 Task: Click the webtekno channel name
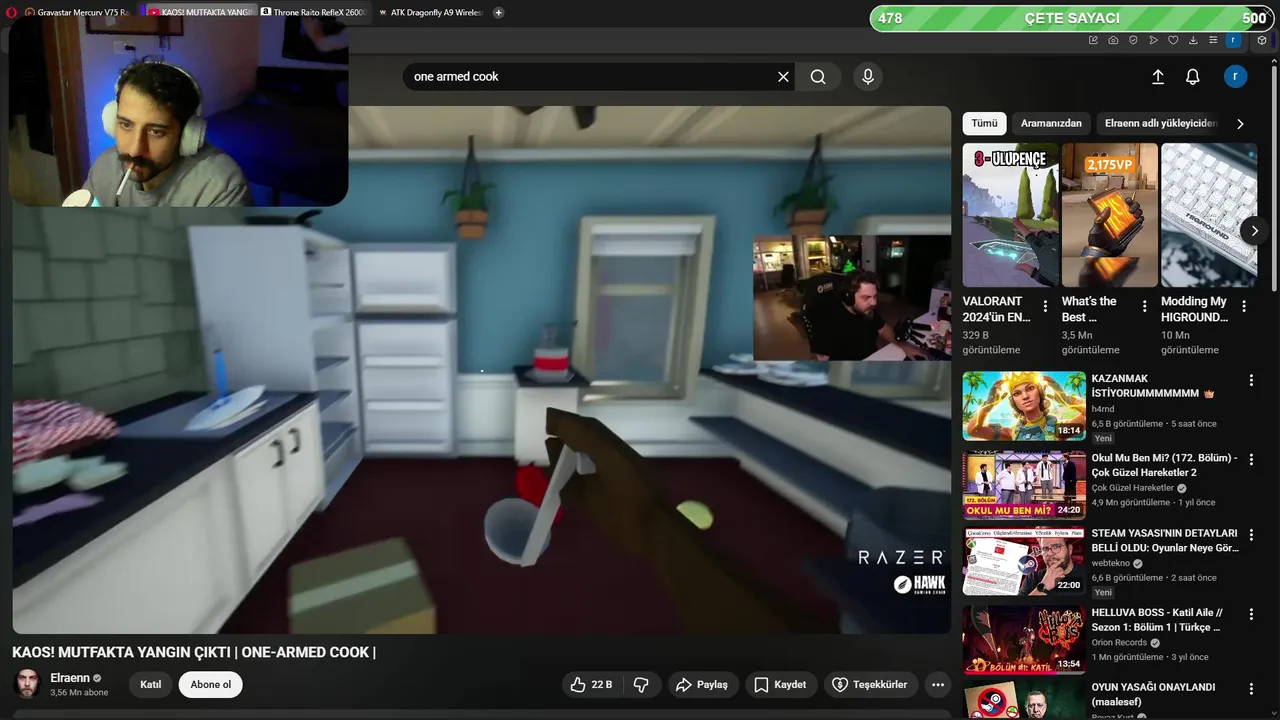point(1111,563)
